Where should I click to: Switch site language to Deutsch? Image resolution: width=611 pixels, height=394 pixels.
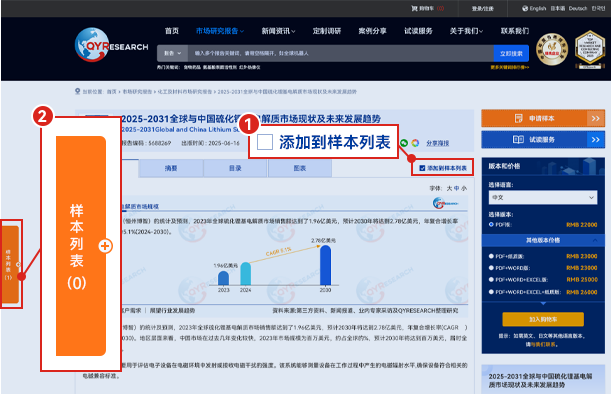coord(578,8)
